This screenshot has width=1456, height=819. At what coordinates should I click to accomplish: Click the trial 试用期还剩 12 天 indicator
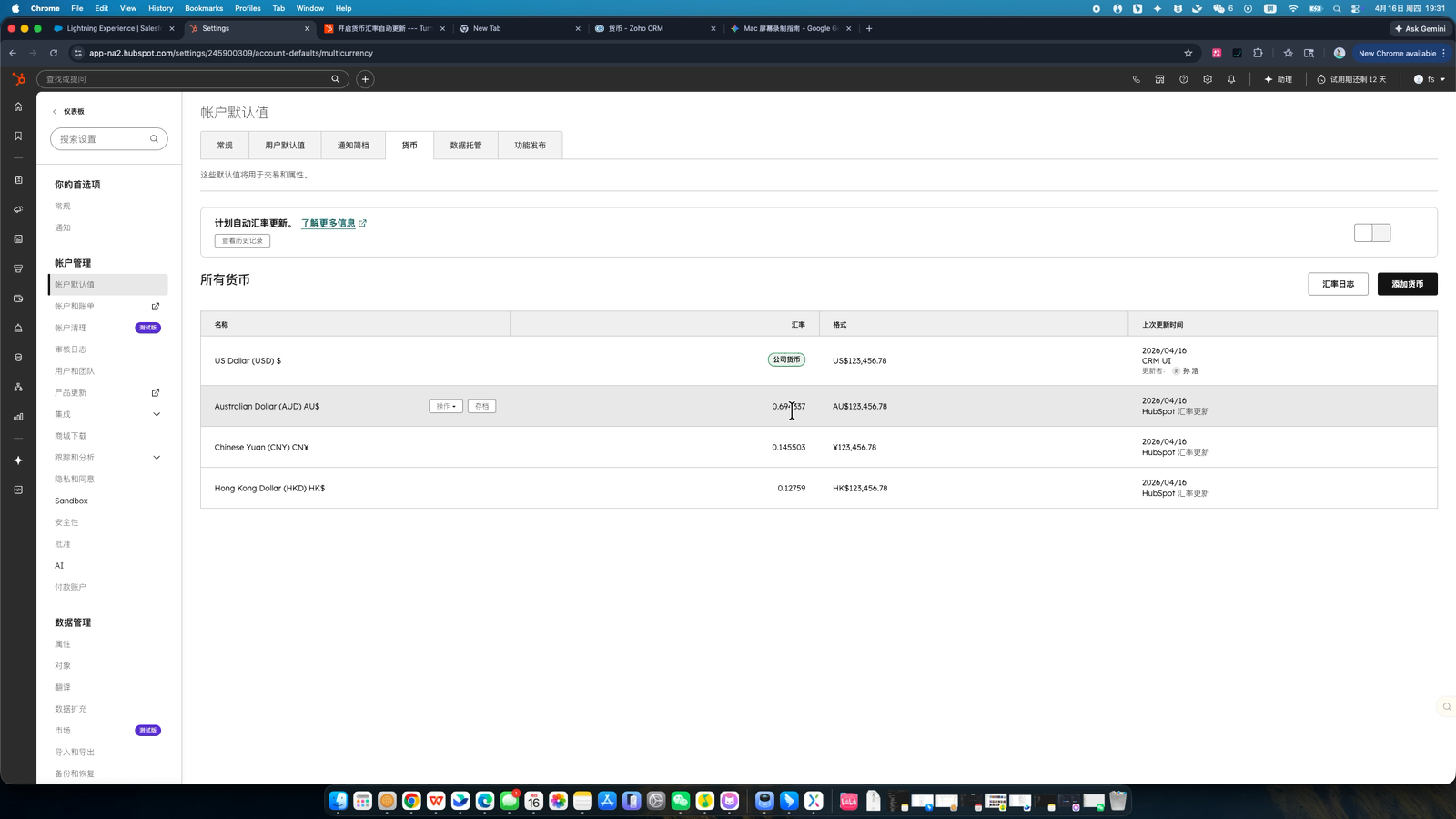coord(1351,79)
